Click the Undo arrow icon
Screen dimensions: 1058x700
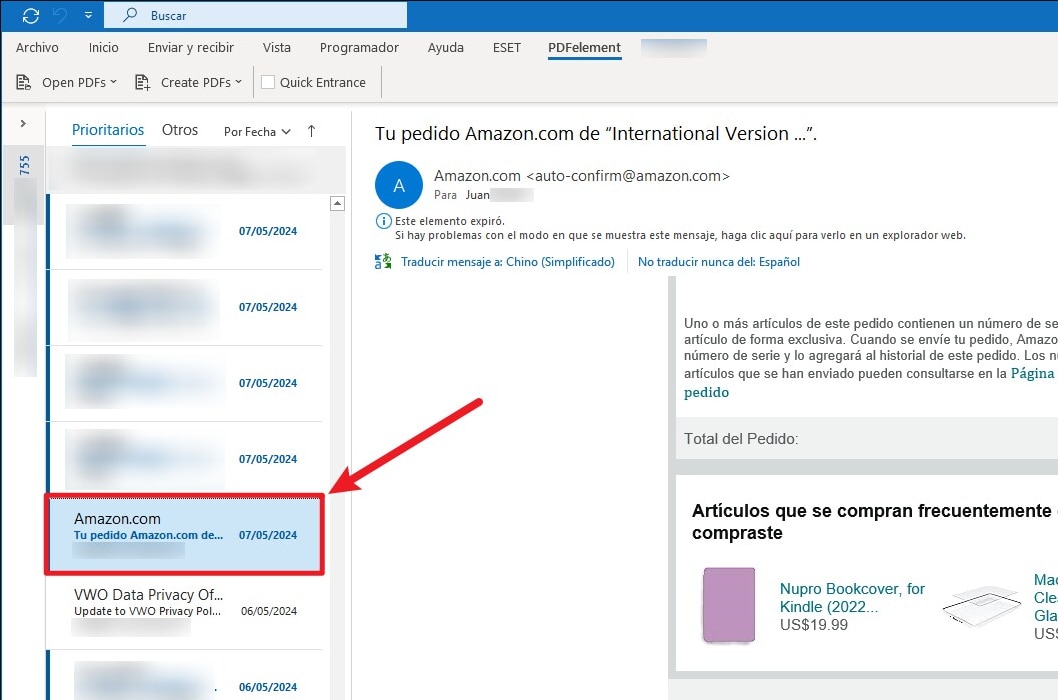[60, 15]
